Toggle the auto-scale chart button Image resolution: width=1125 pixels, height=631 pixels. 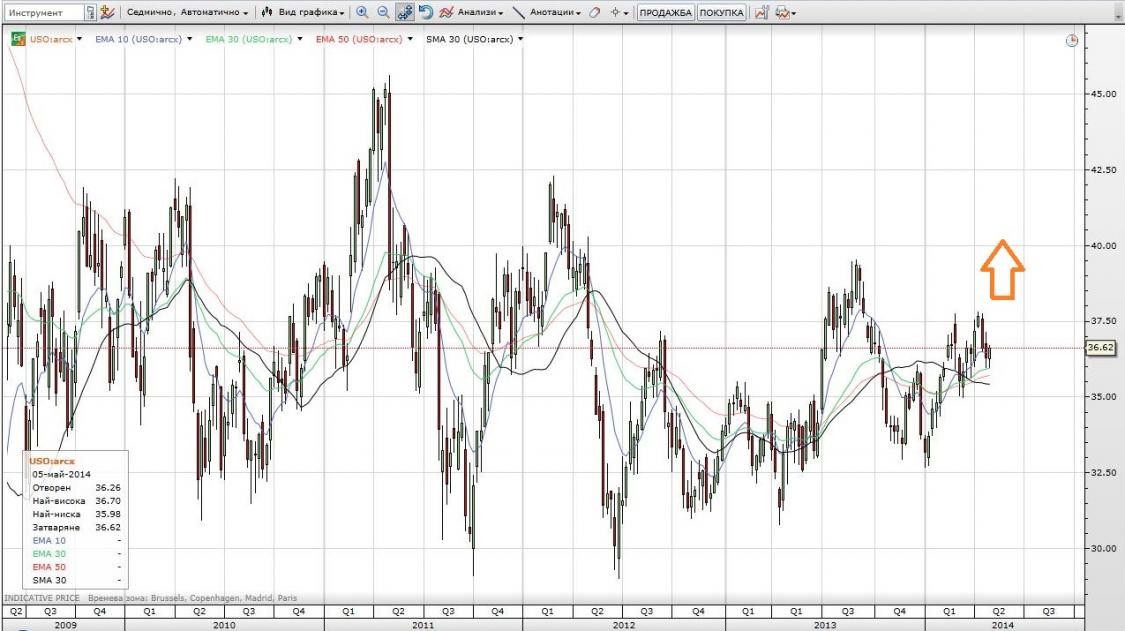click(x=405, y=12)
